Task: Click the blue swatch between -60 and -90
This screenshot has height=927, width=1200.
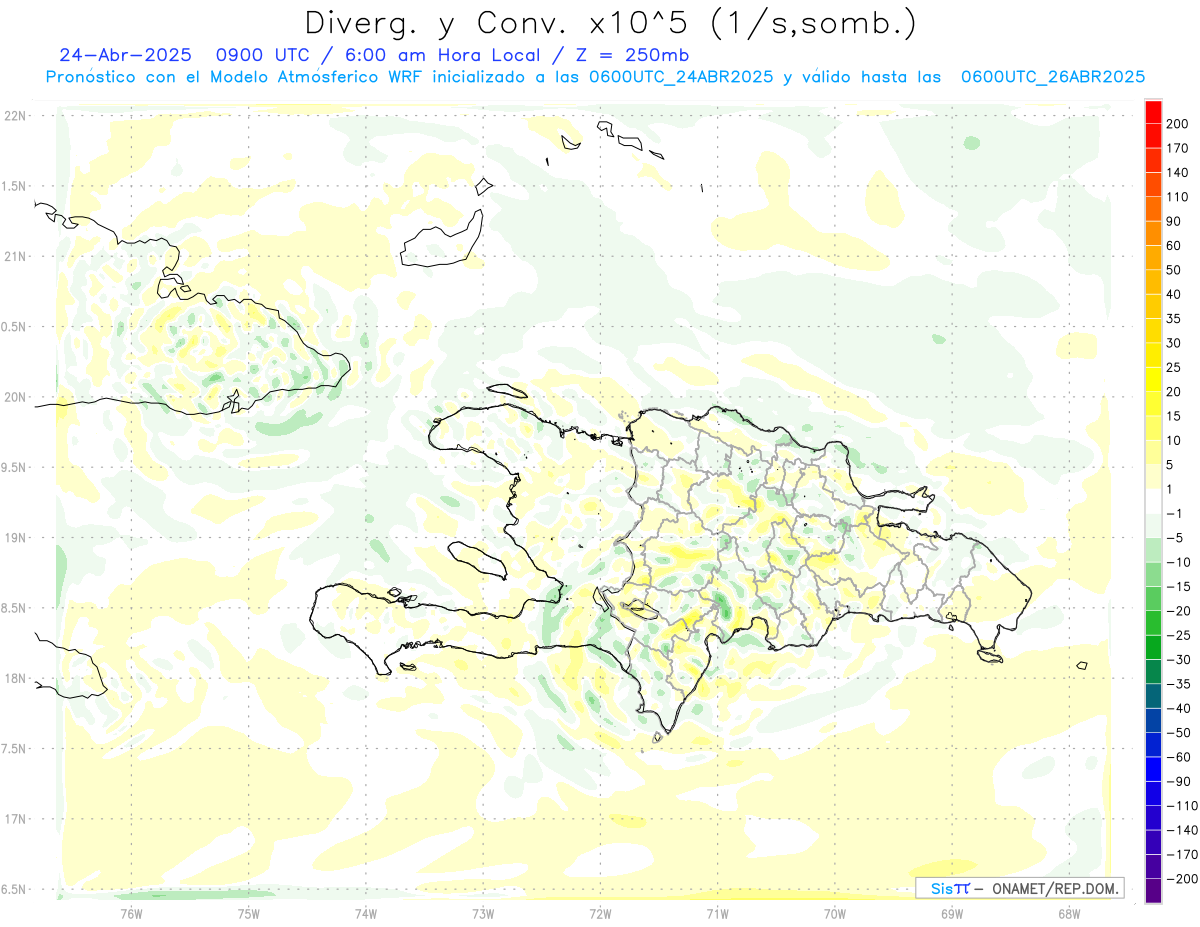Action: tap(1153, 769)
